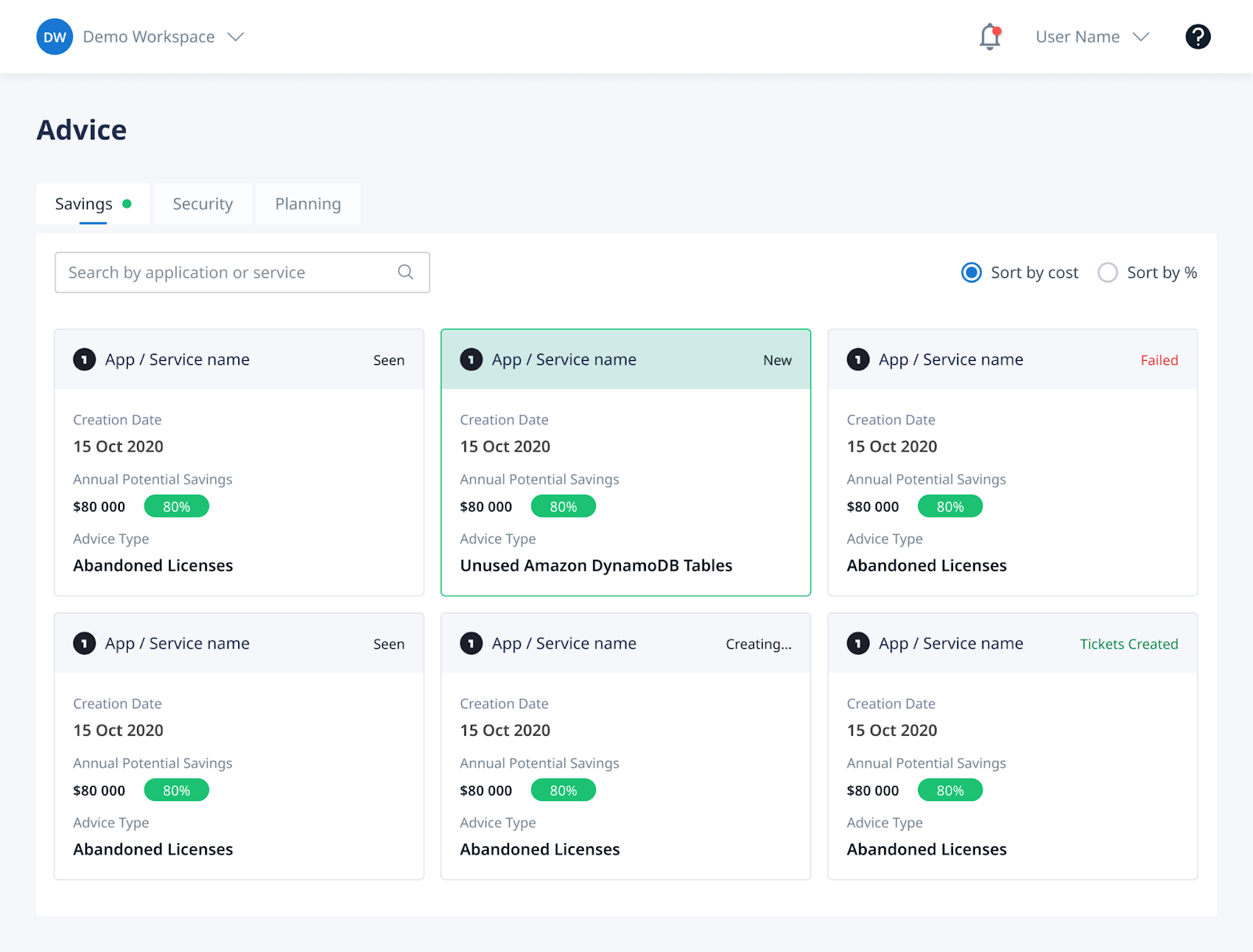Open the help question mark icon
The height and width of the screenshot is (952, 1253).
1197,37
